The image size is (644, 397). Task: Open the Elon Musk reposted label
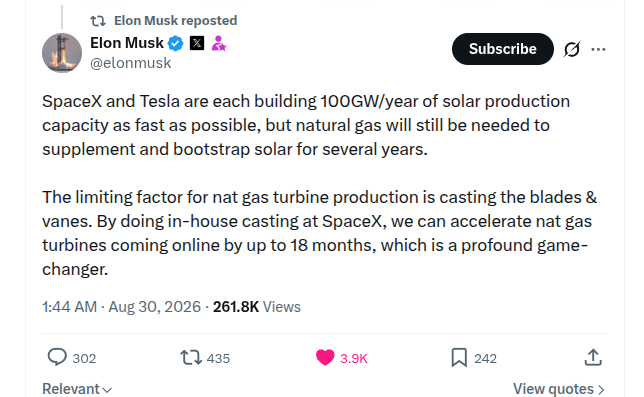tap(175, 21)
